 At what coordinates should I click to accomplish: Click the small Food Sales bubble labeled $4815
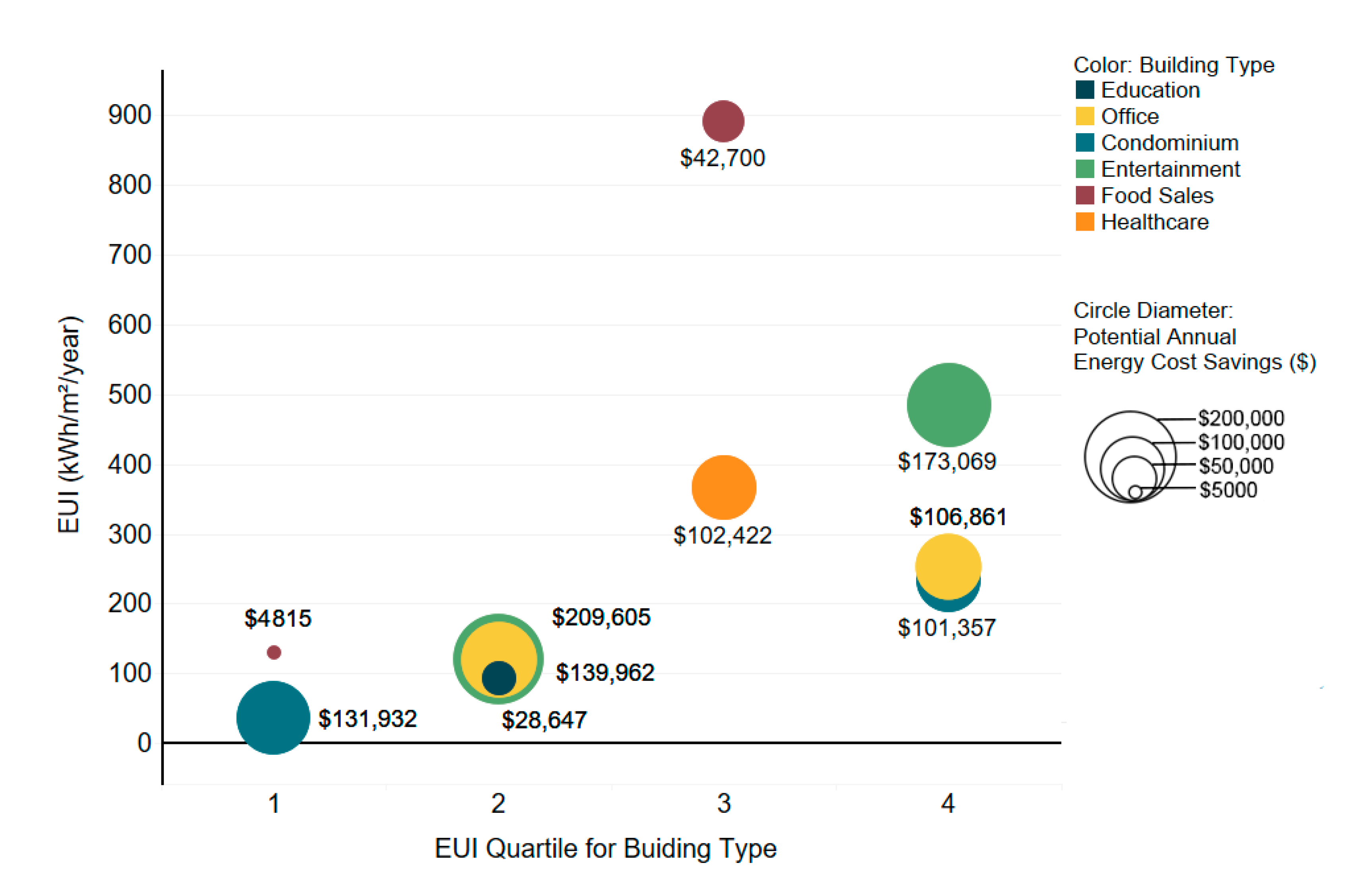pyautogui.click(x=274, y=652)
